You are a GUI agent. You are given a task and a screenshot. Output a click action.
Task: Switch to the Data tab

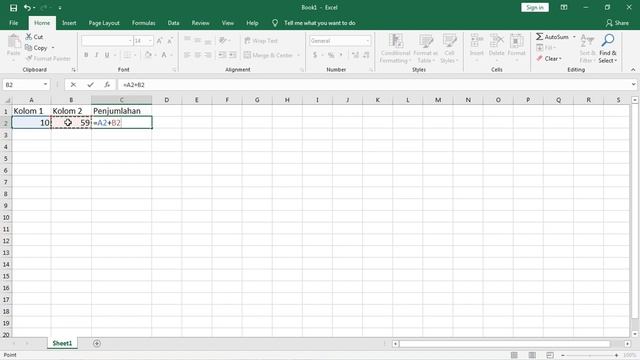point(173,23)
